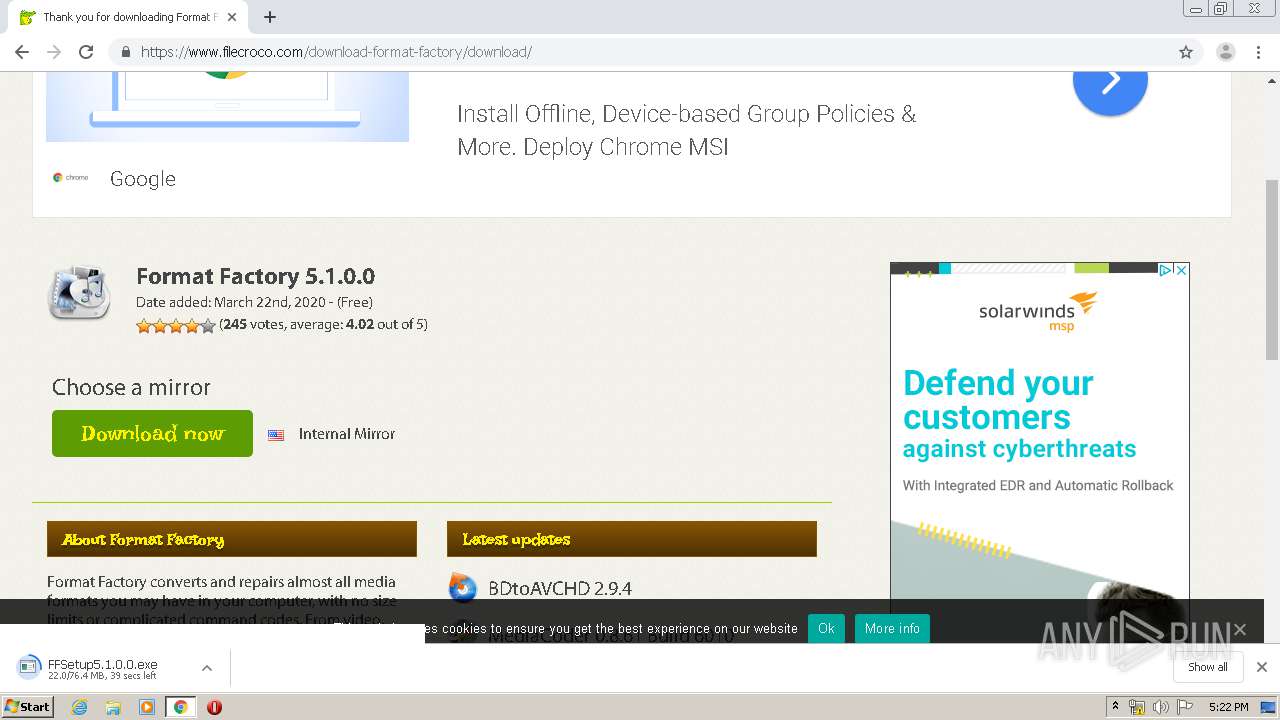Click the About Format Factory header
This screenshot has height=720, width=1280.
point(232,539)
